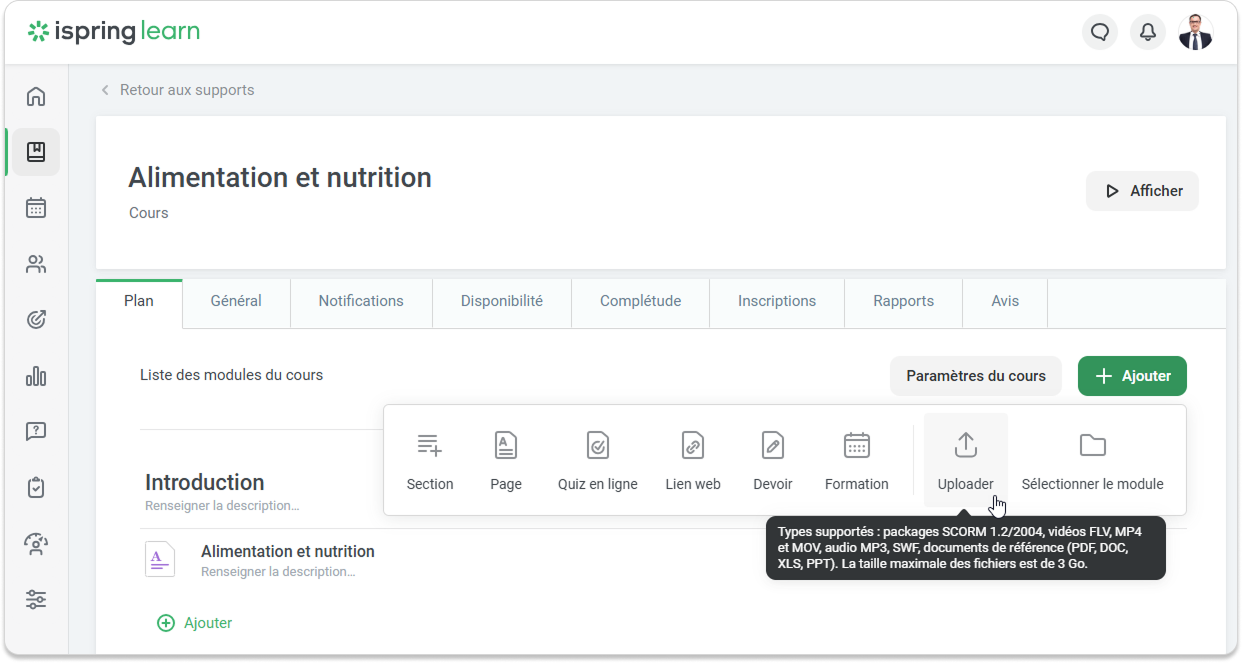Image resolution: width=1242 pixels, height=663 pixels.
Task: Follow the Retour aux supports link
Action: pos(186,90)
